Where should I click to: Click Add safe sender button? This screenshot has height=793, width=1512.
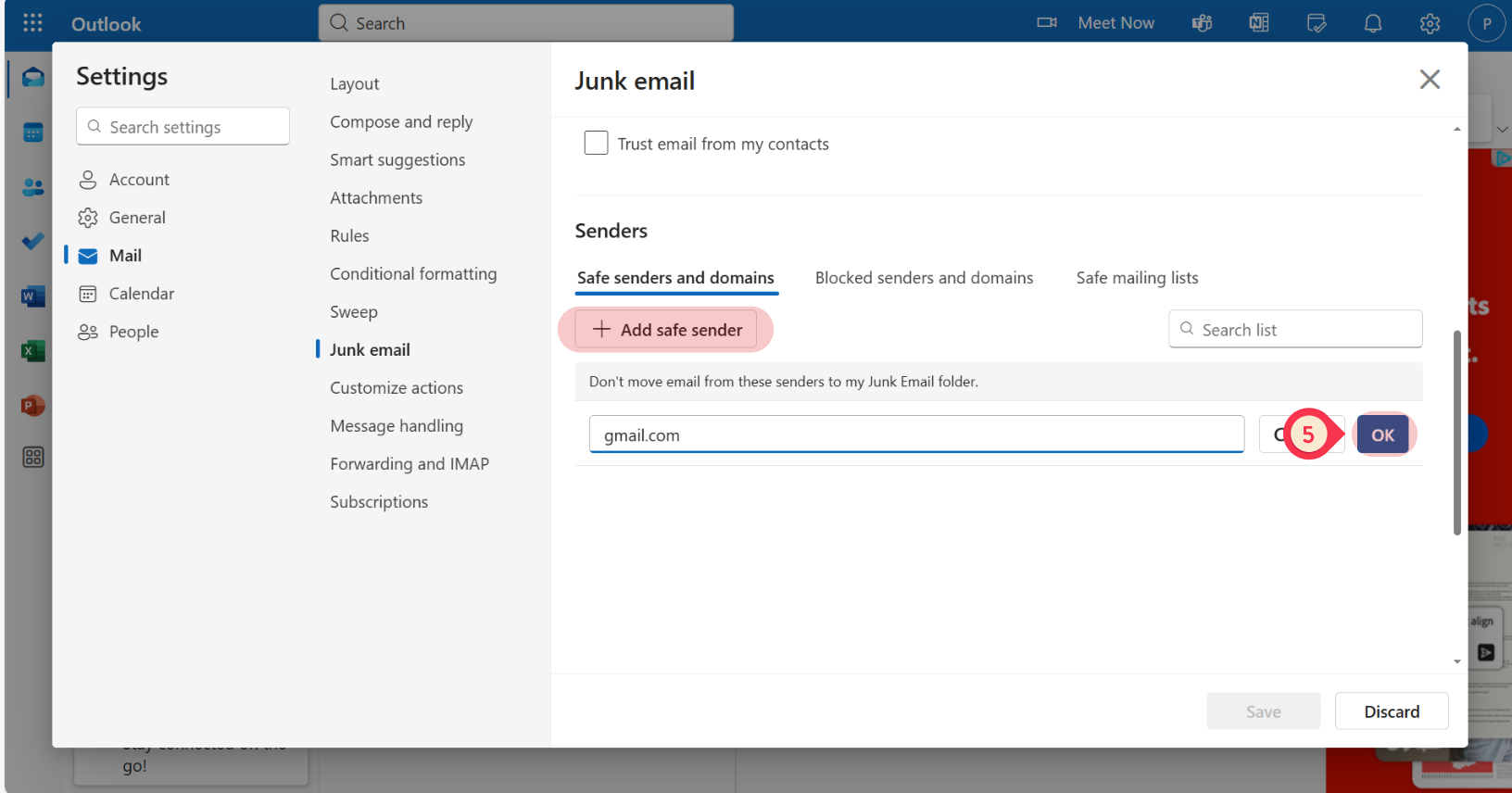click(666, 329)
